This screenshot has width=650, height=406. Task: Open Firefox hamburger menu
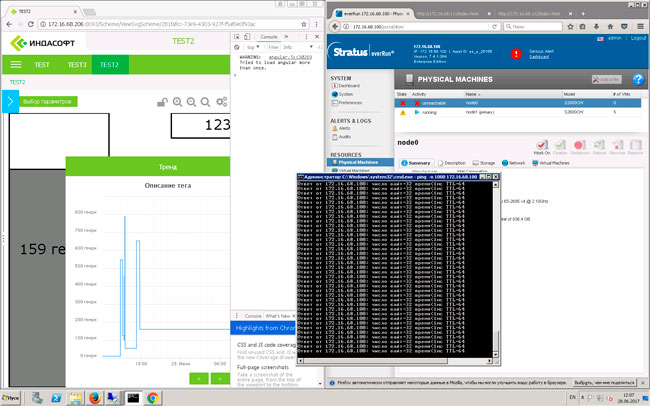click(640, 27)
